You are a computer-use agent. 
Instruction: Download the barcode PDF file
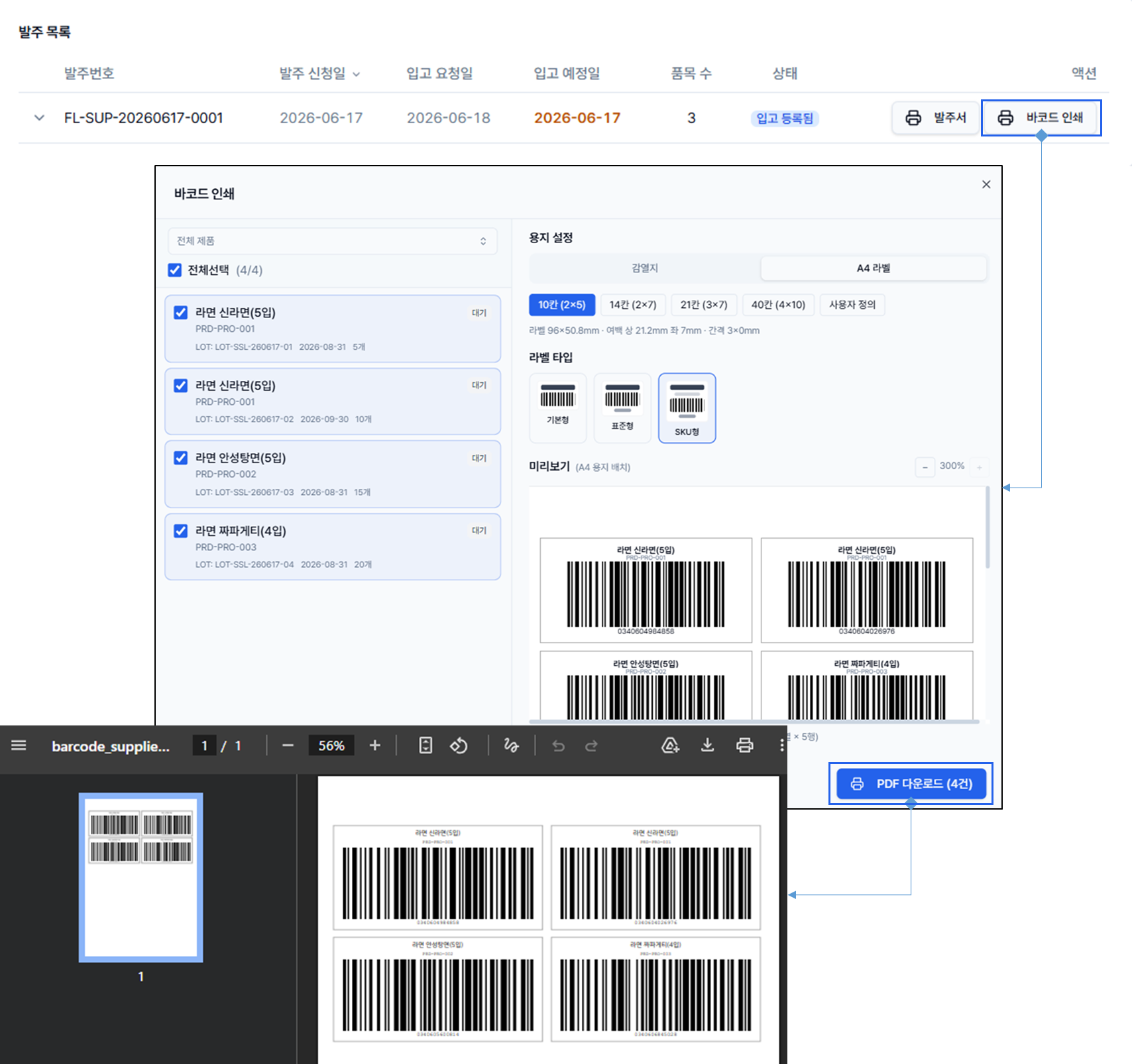click(708, 745)
